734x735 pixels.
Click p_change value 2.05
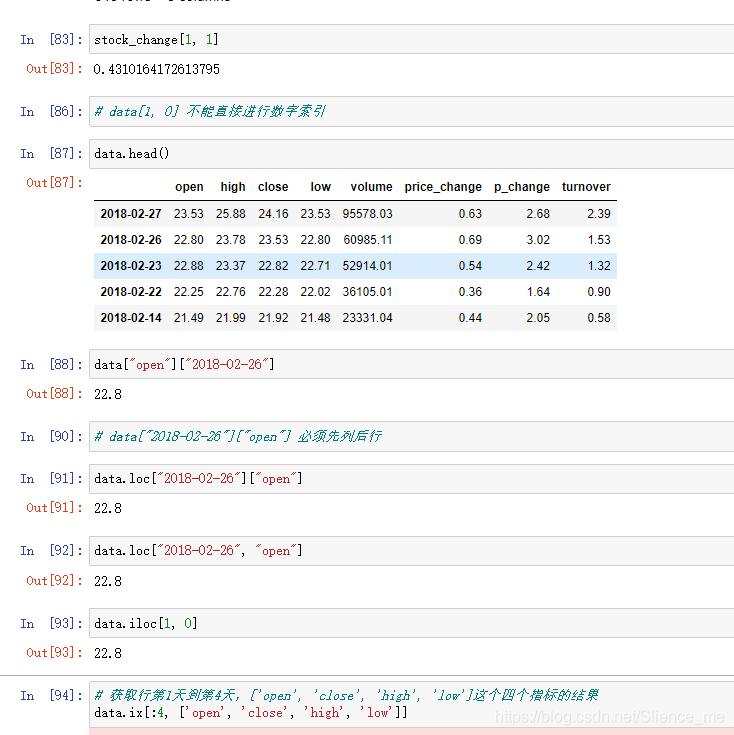(538, 318)
